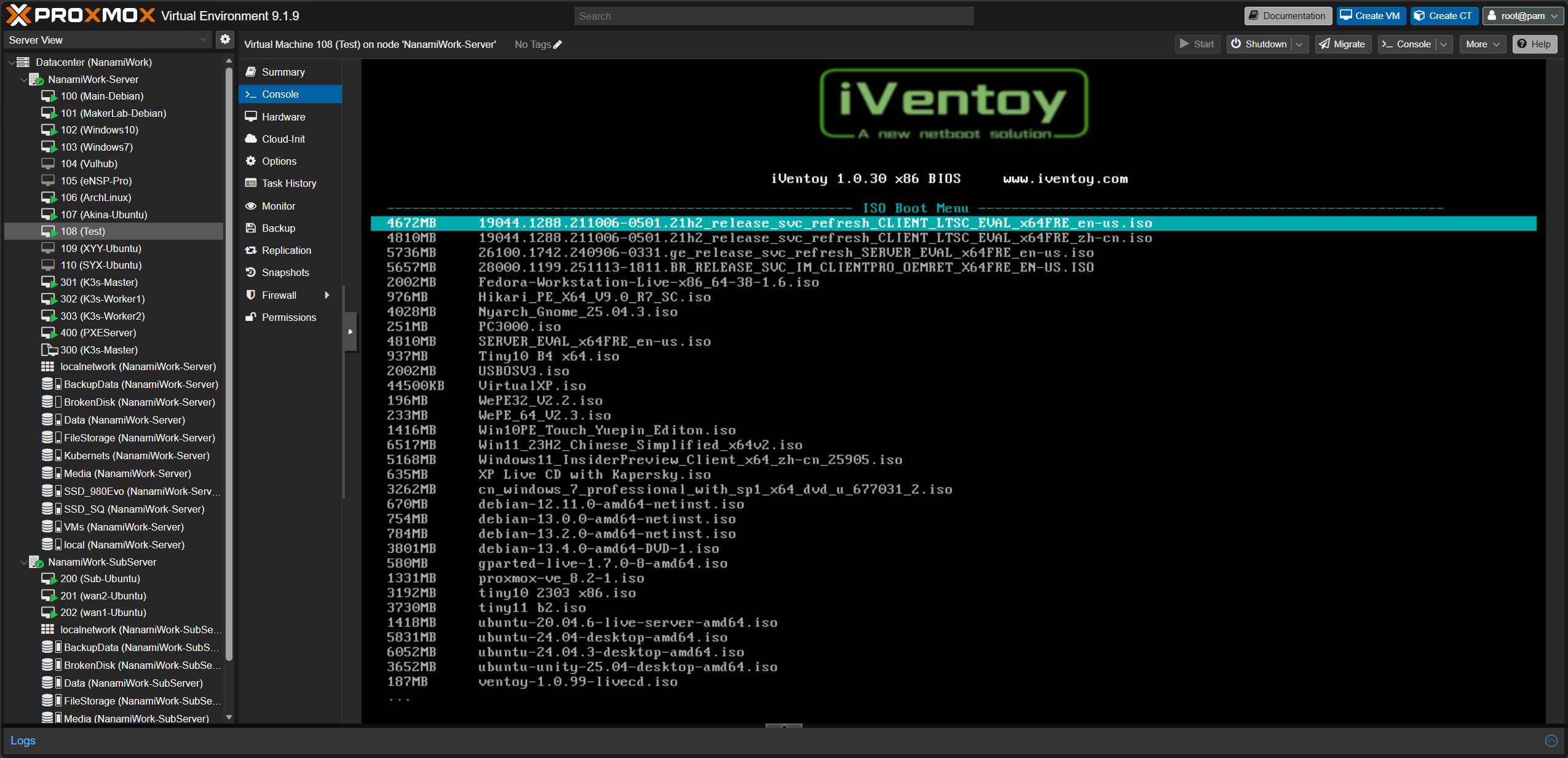Click the Migrate button

1343,44
